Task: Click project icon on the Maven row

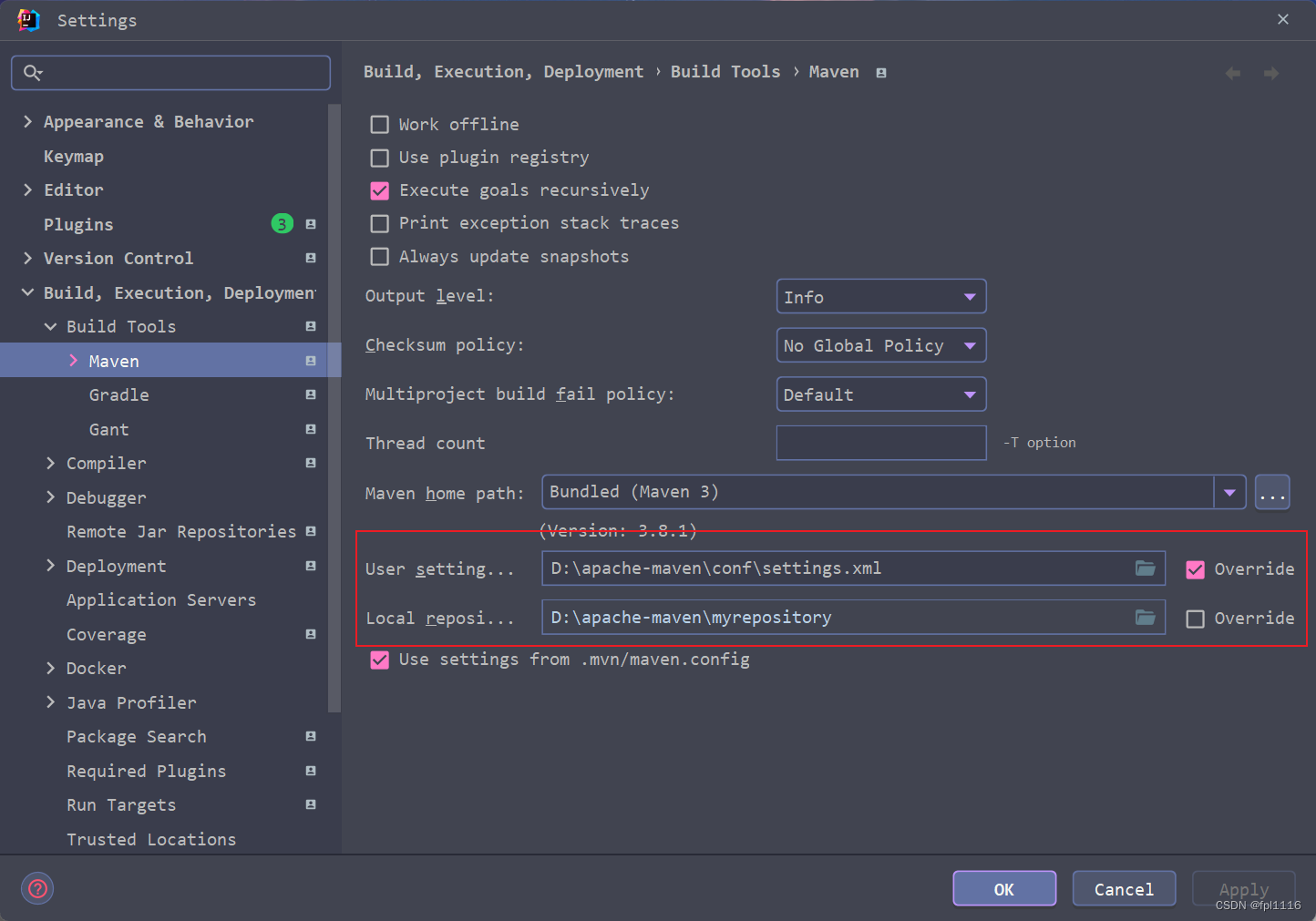Action: pos(311,361)
